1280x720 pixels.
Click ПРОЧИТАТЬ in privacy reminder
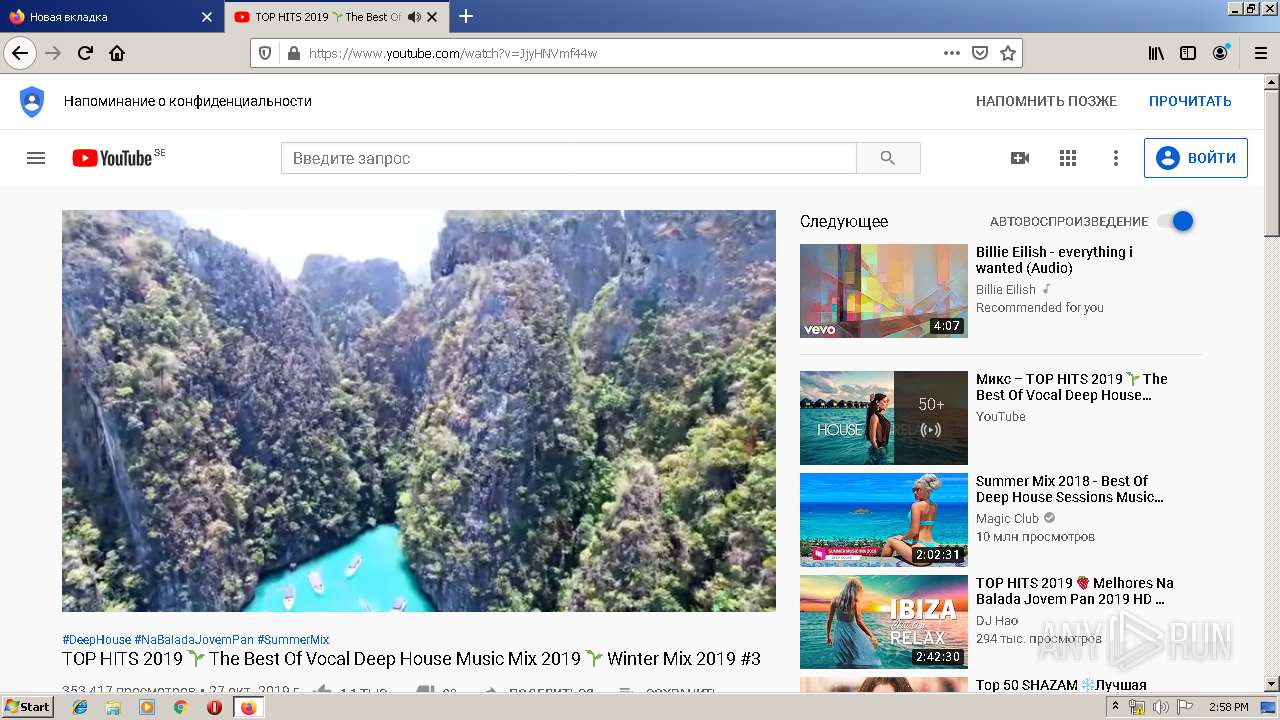click(x=1190, y=101)
